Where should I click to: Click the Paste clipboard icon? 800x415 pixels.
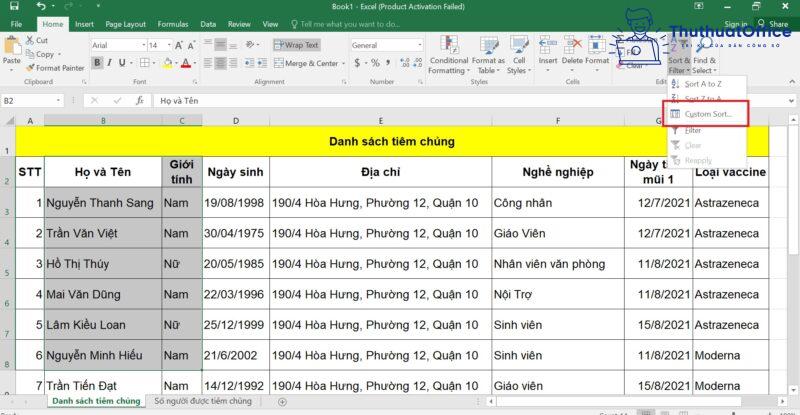11,45
